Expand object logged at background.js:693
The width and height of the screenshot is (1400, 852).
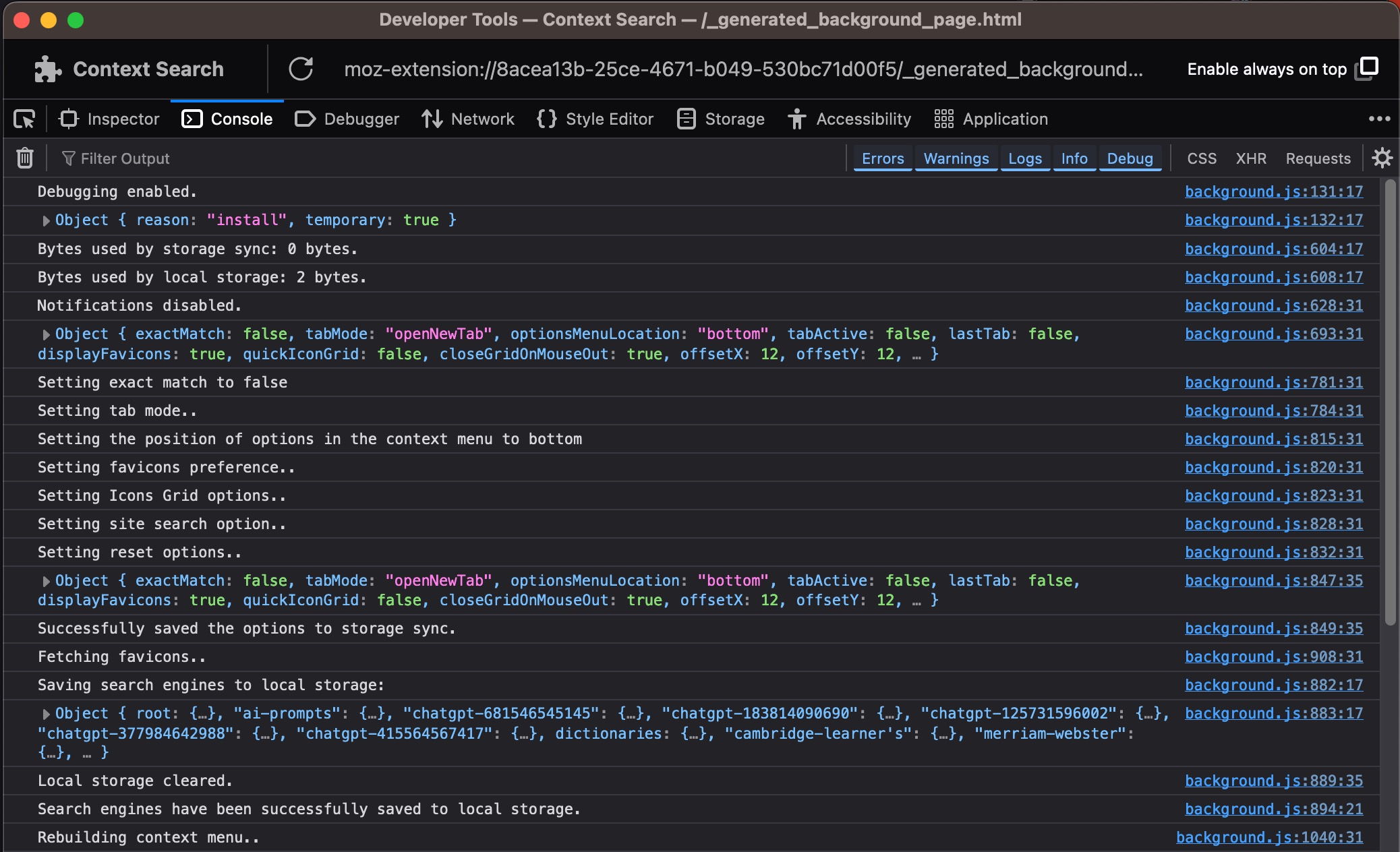(46, 334)
